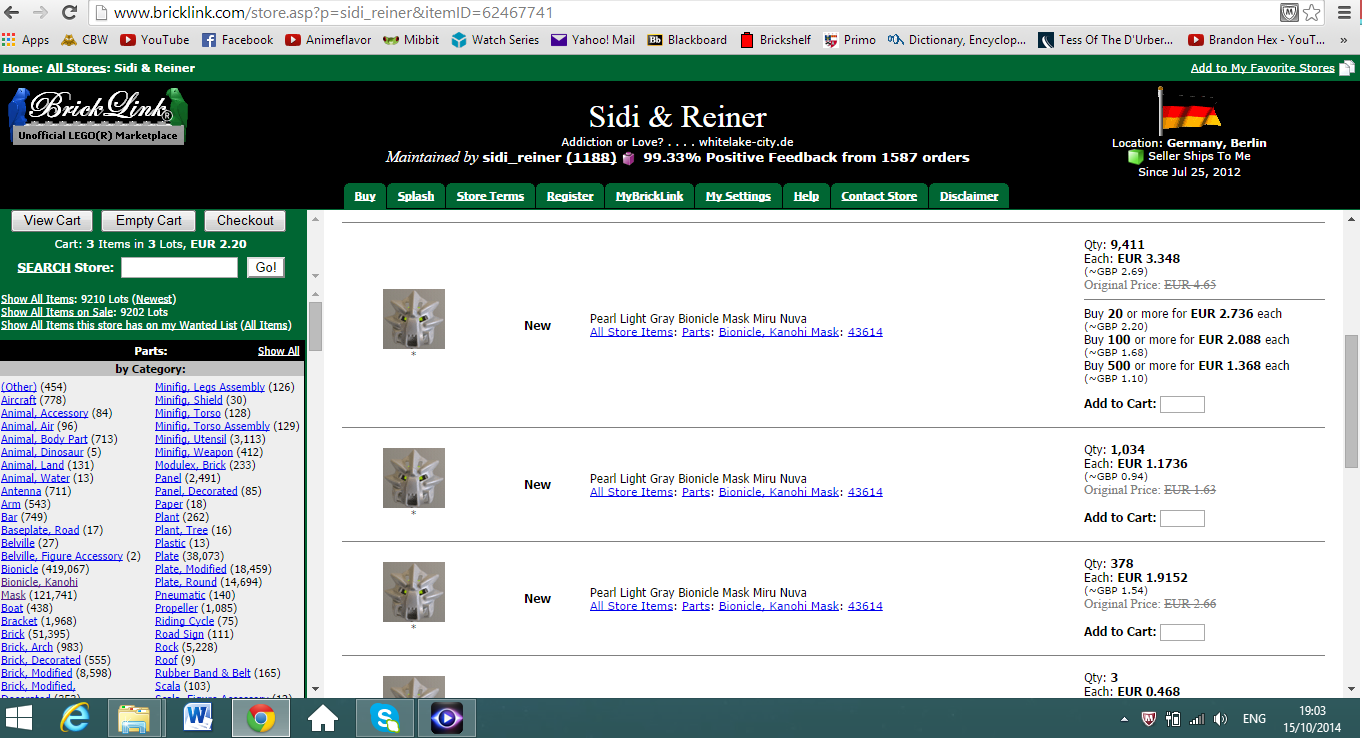Open the Apps shortcut in the bookmarks bar
1362x738 pixels.
(x=26, y=40)
